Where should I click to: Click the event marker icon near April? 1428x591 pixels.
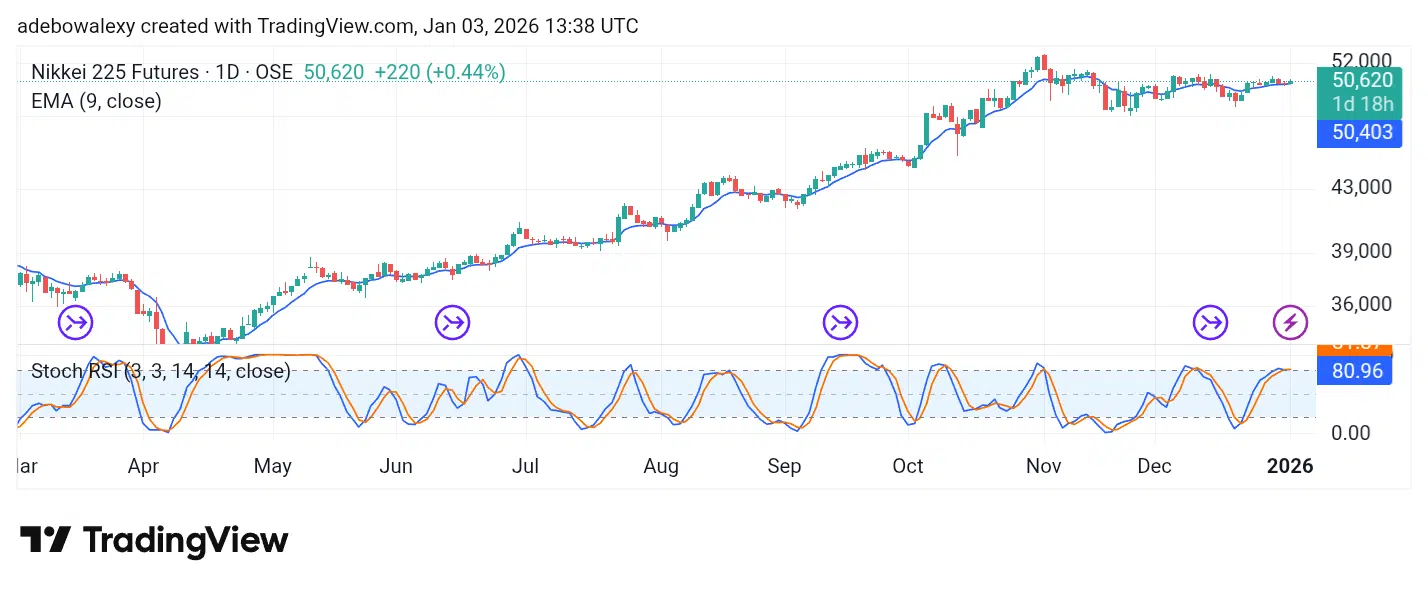[76, 322]
